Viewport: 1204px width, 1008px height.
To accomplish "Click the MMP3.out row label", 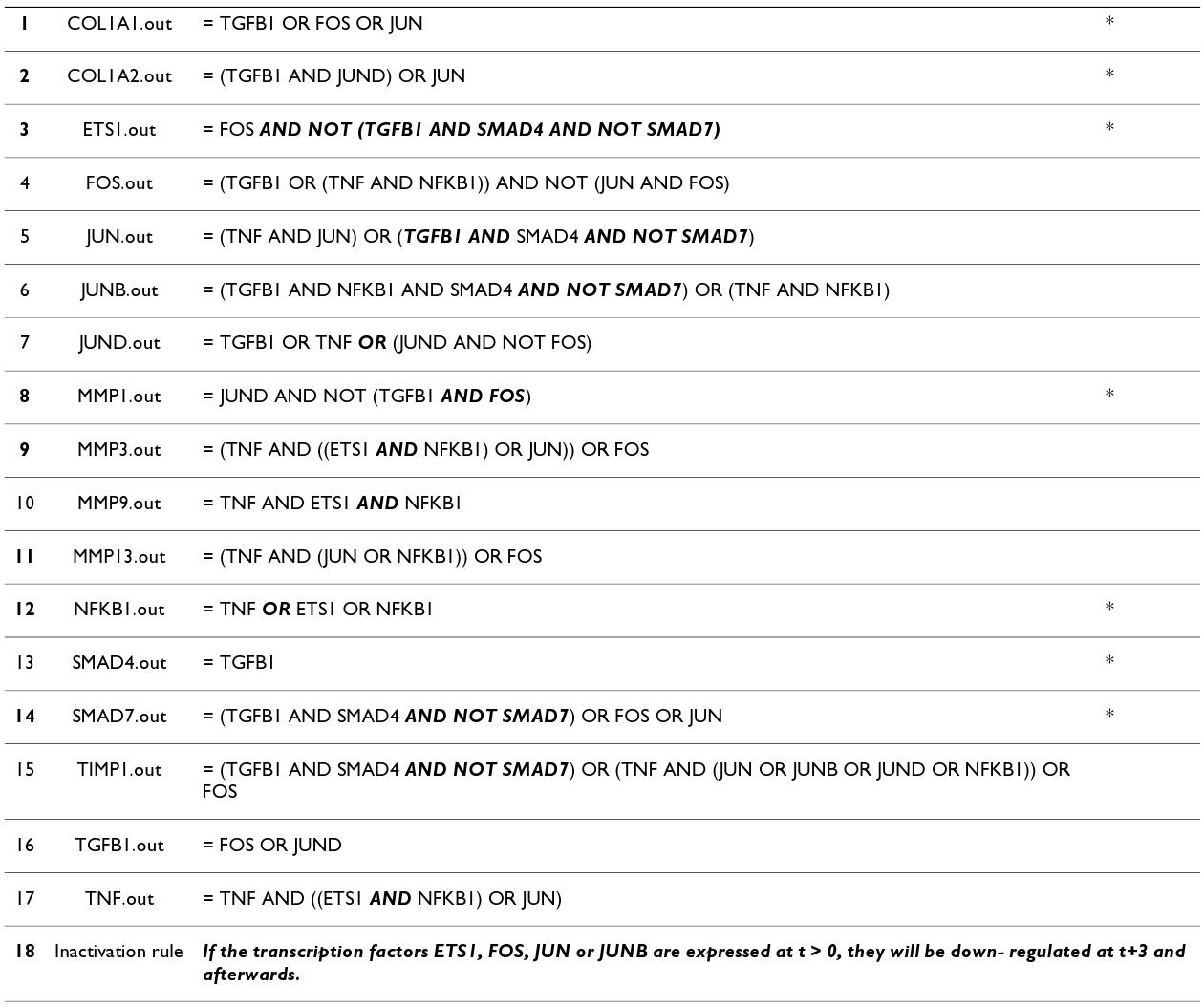I will [119, 450].
